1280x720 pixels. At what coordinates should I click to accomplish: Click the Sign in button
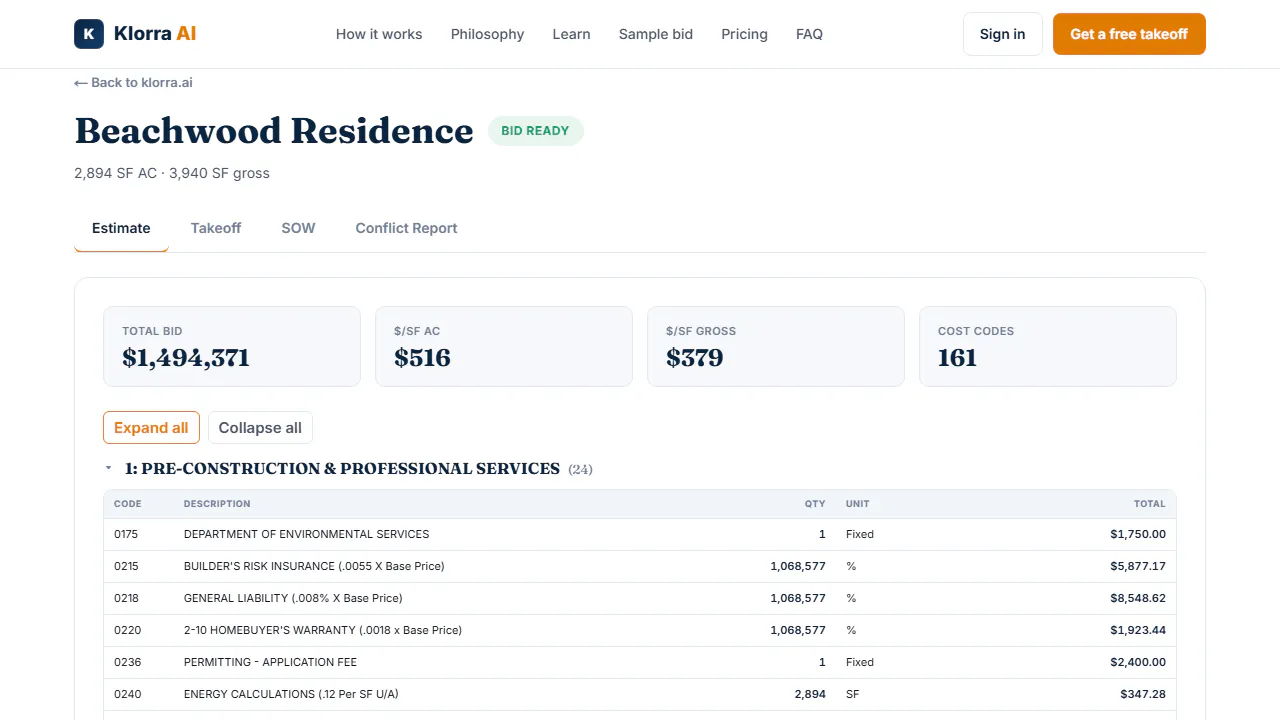point(1002,34)
